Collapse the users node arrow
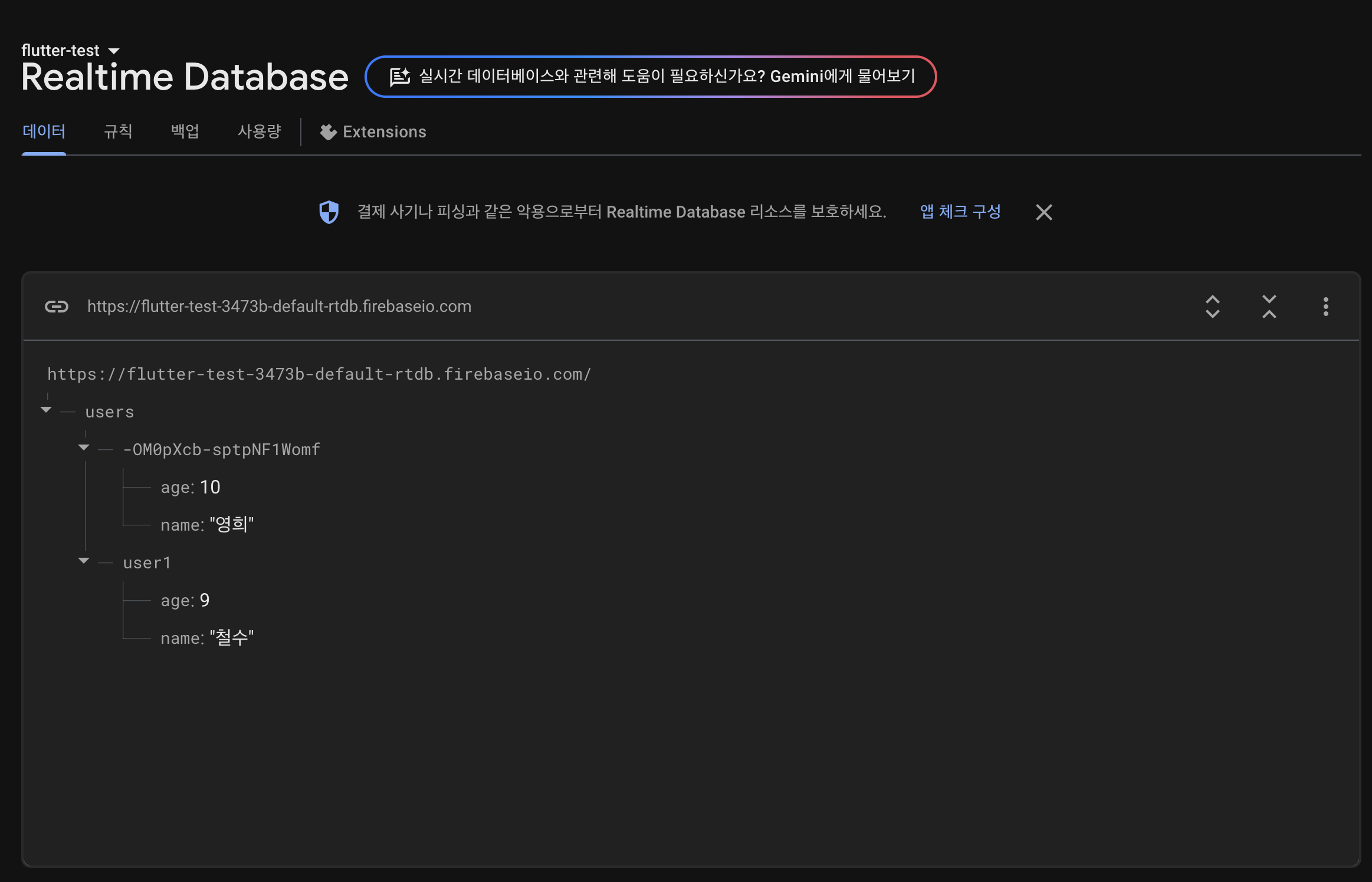 pos(46,410)
